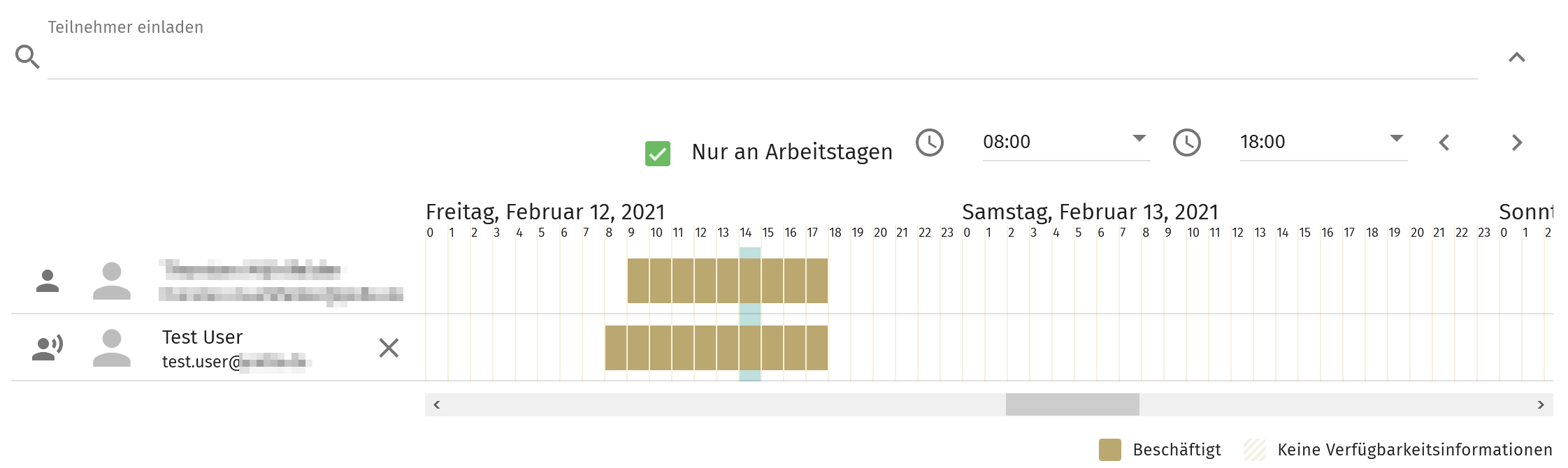1568x468 pixels.
Task: Click the horizontal timeline scrollbar thumb
Action: [1072, 404]
